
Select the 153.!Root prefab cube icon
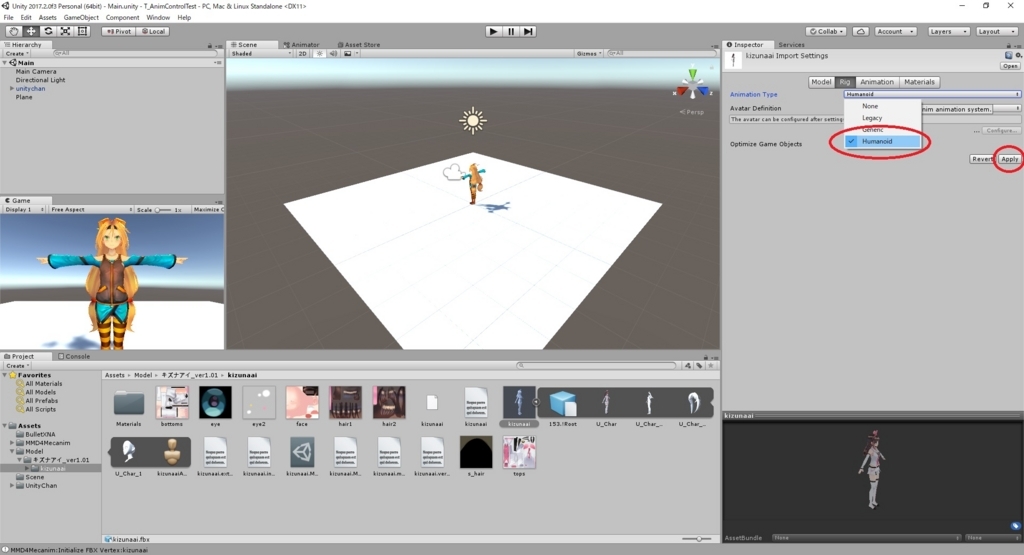tap(562, 403)
